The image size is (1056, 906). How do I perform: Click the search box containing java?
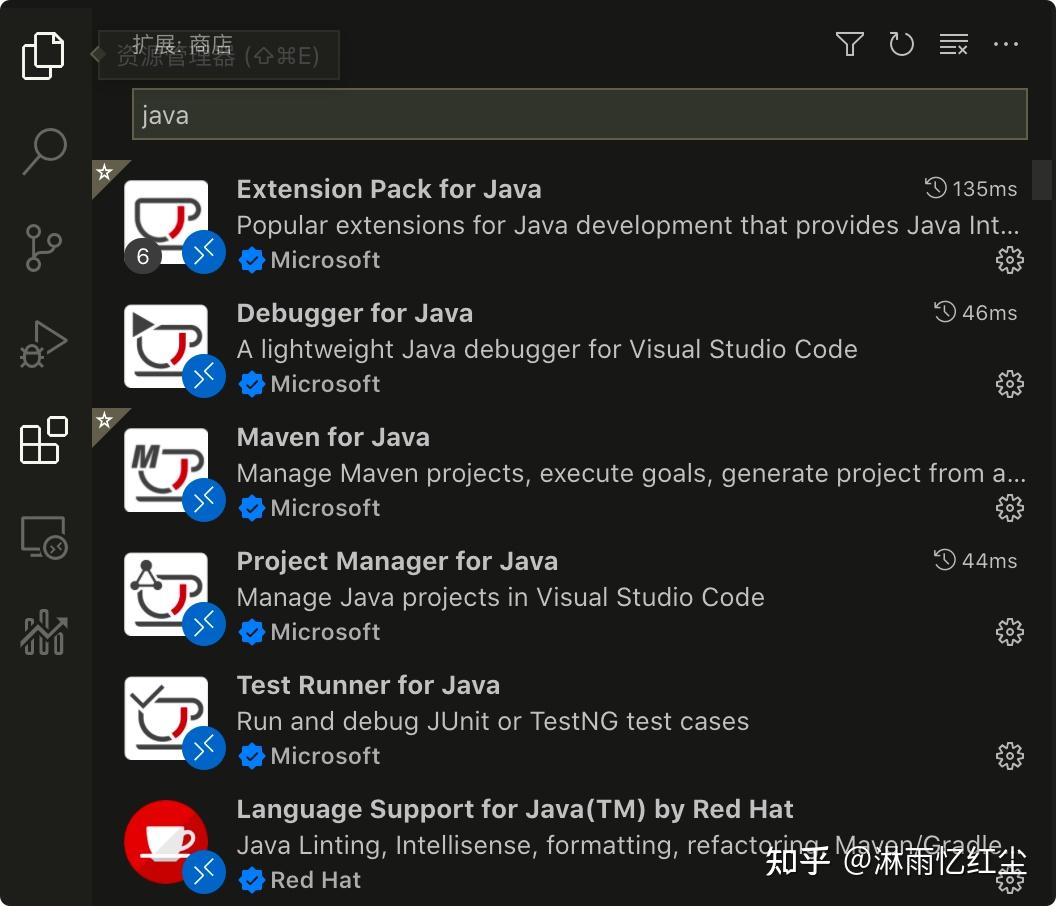[580, 114]
